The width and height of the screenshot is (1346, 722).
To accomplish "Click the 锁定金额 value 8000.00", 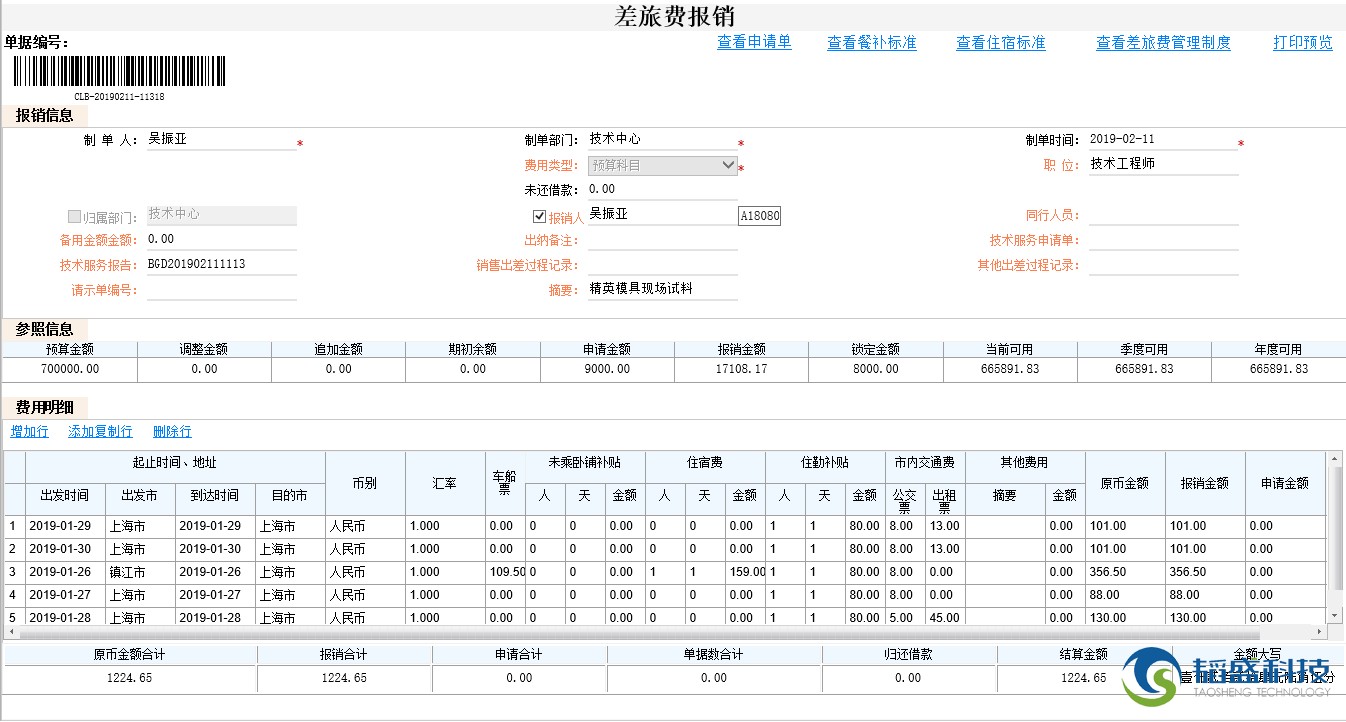I will pos(875,369).
